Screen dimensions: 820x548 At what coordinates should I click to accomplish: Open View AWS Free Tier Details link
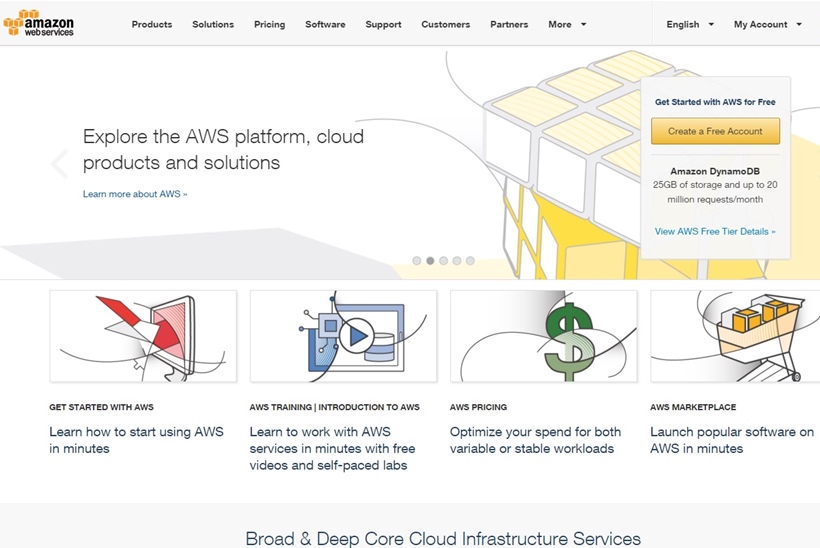pos(715,231)
